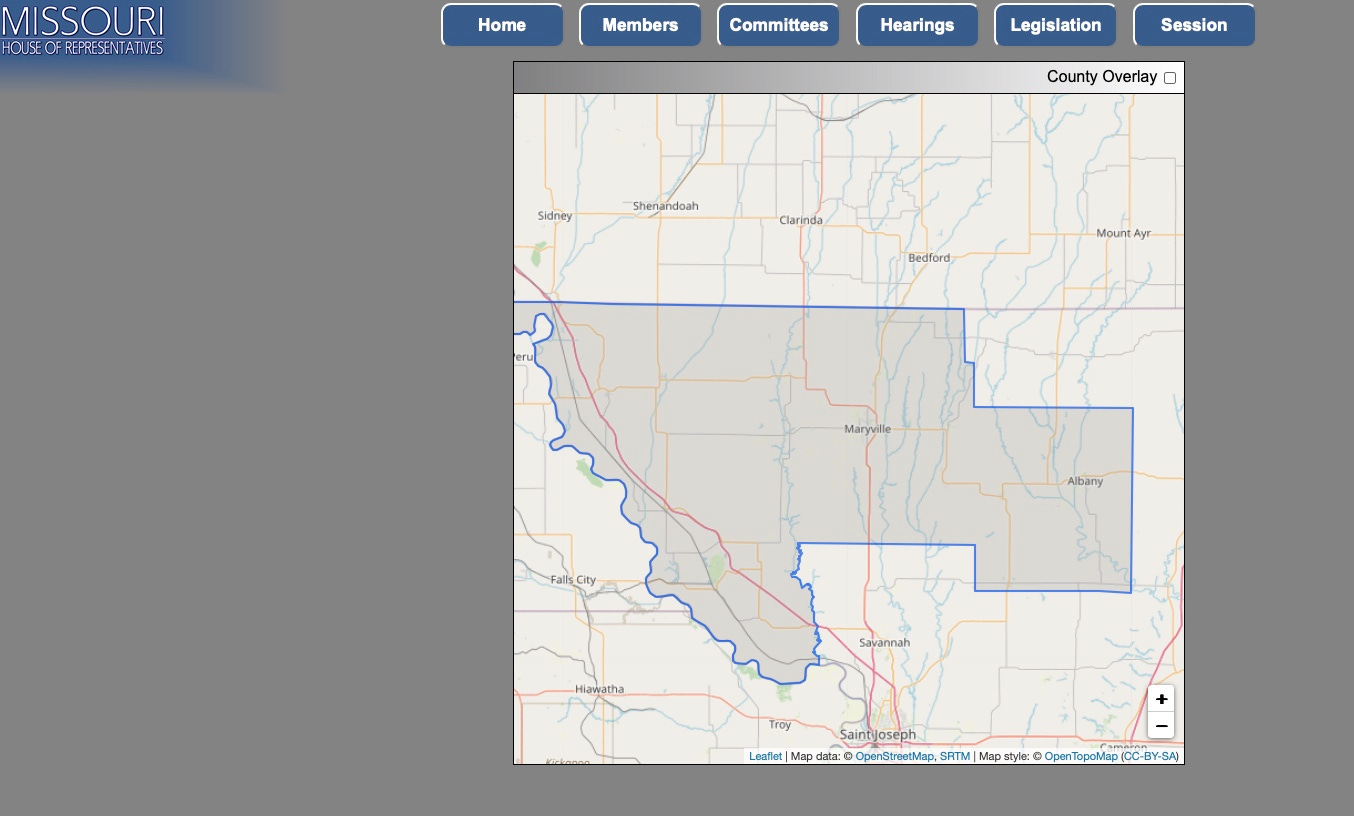The height and width of the screenshot is (816, 1354).
Task: Open the Home navigation tab
Action: coord(502,25)
